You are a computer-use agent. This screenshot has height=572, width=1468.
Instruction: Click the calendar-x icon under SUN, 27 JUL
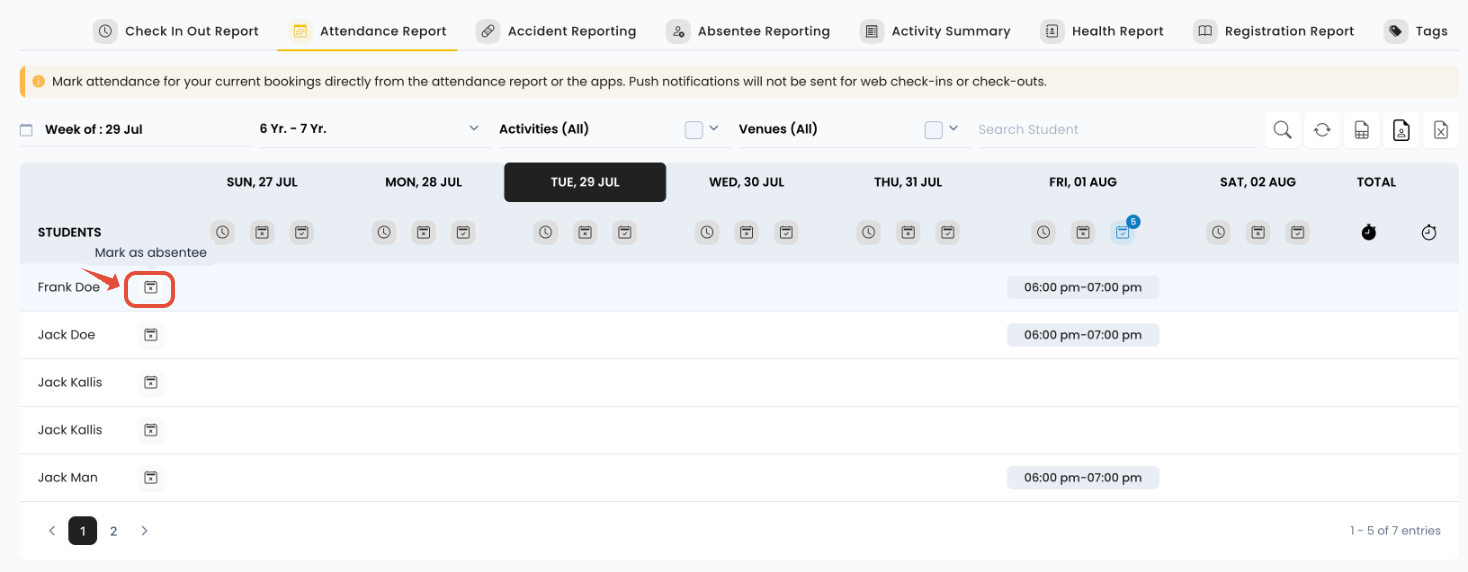point(262,232)
